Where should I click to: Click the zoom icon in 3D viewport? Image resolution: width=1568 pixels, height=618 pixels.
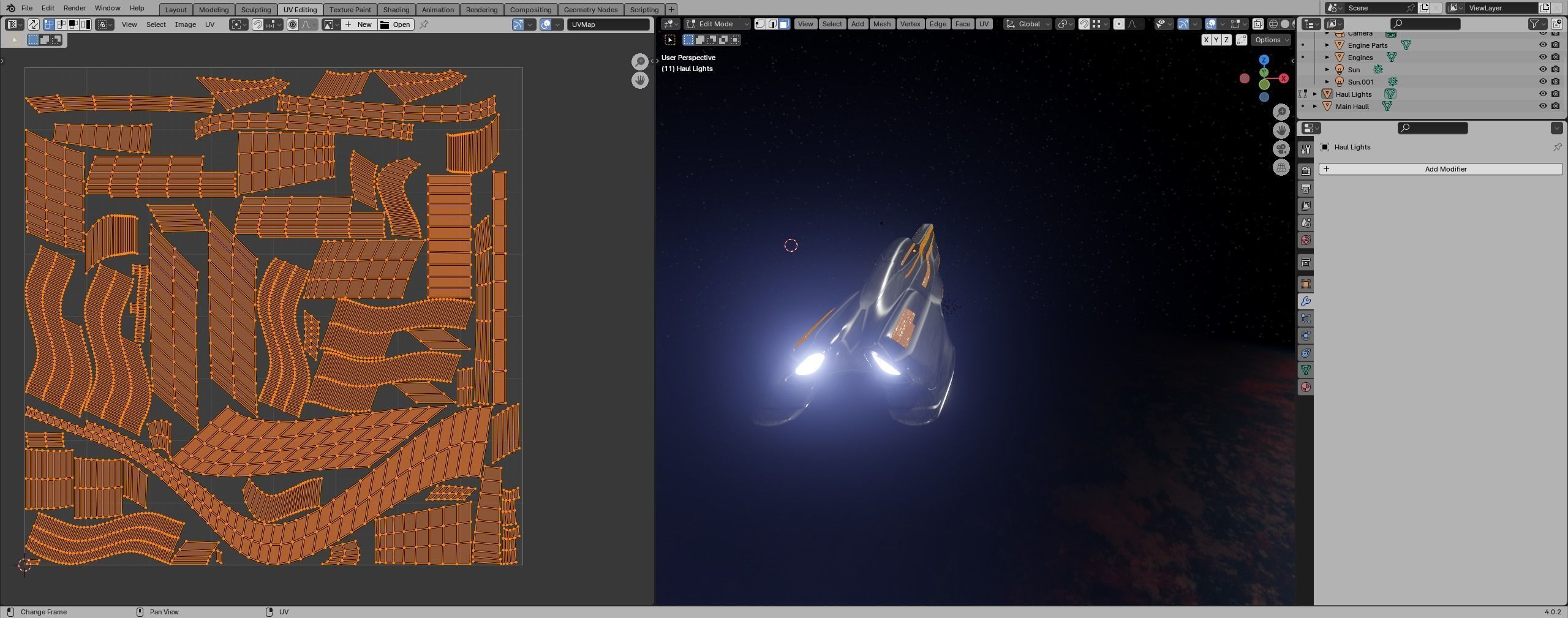click(1281, 112)
